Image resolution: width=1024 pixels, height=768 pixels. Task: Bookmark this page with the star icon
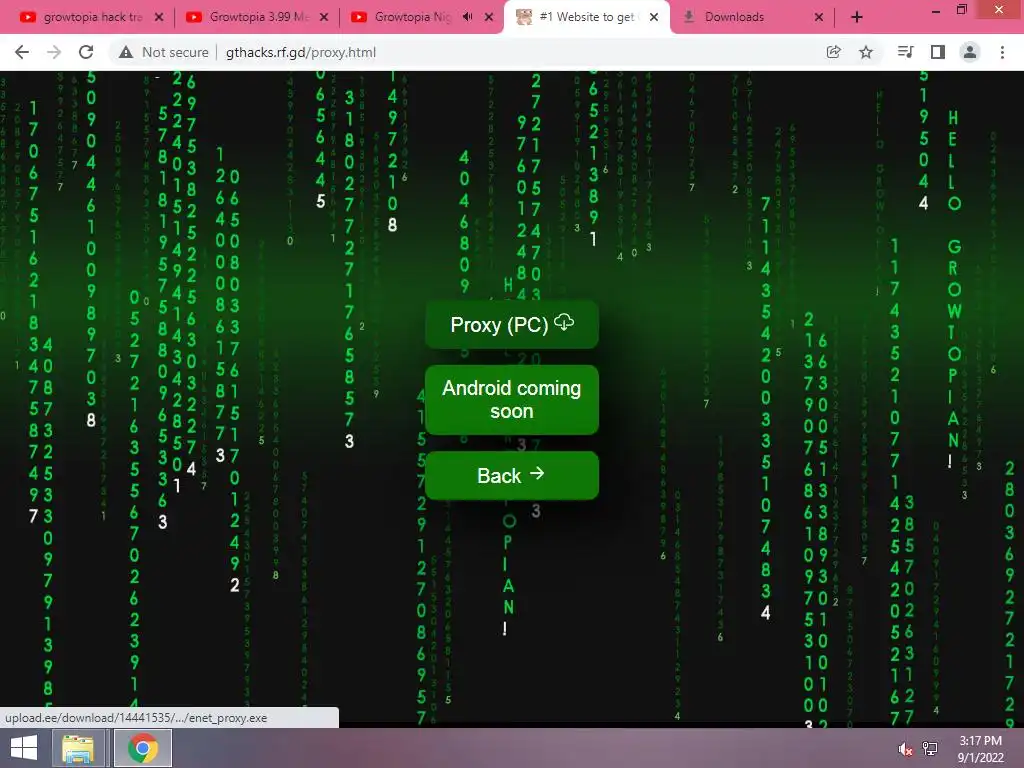(866, 52)
